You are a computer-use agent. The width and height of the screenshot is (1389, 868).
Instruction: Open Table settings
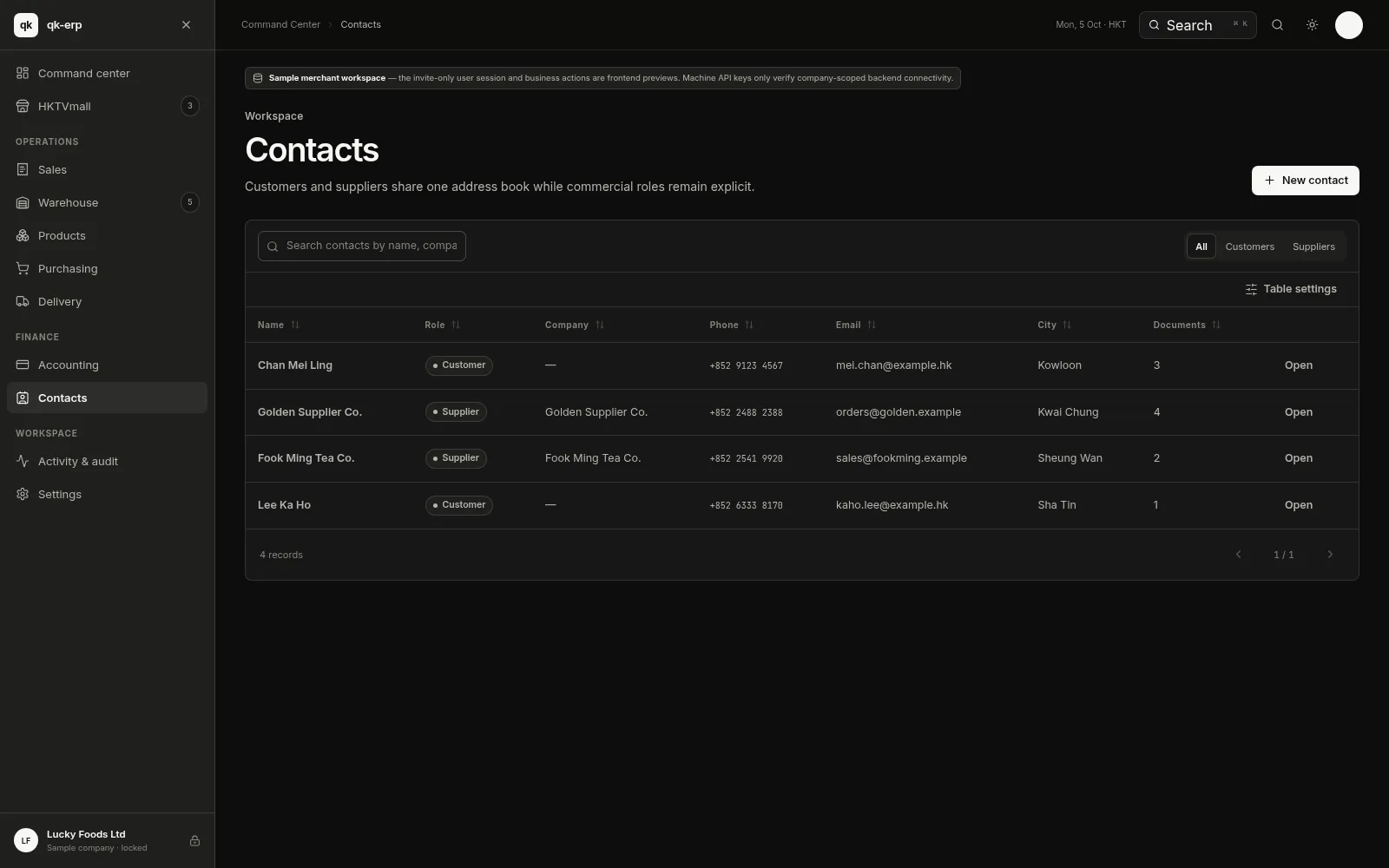pos(1291,289)
